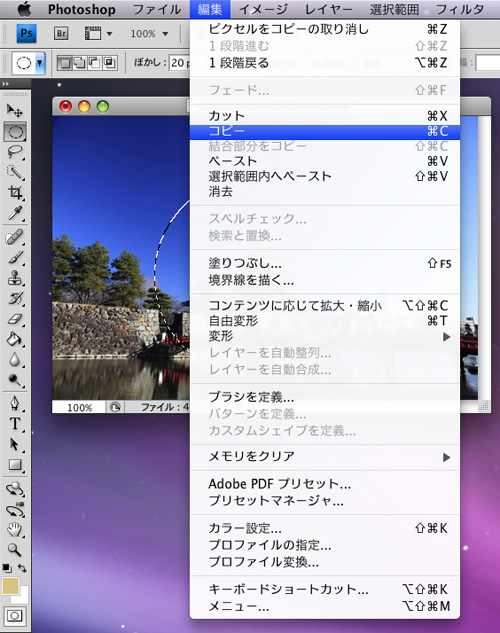Select the Type tool
This screenshot has height=633, width=500.
(x=15, y=423)
